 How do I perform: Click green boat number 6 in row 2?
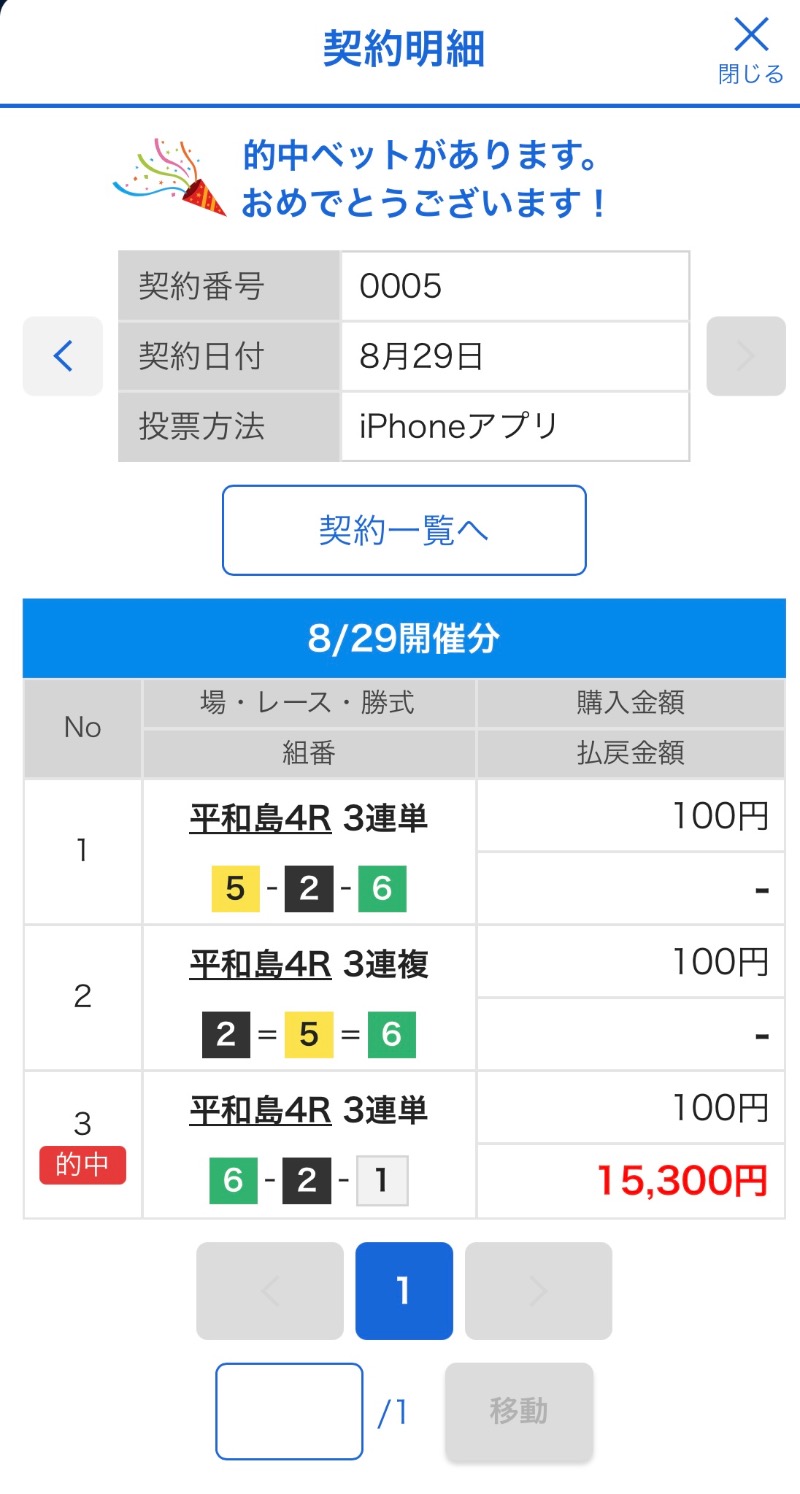tap(391, 1035)
